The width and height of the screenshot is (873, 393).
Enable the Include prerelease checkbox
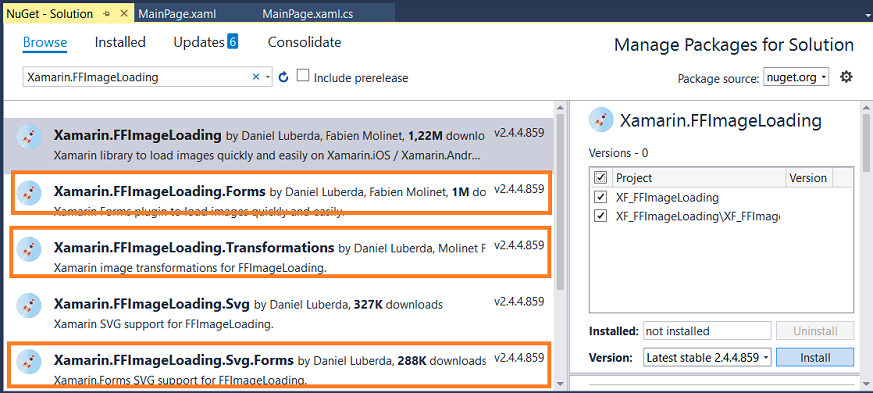[x=302, y=76]
